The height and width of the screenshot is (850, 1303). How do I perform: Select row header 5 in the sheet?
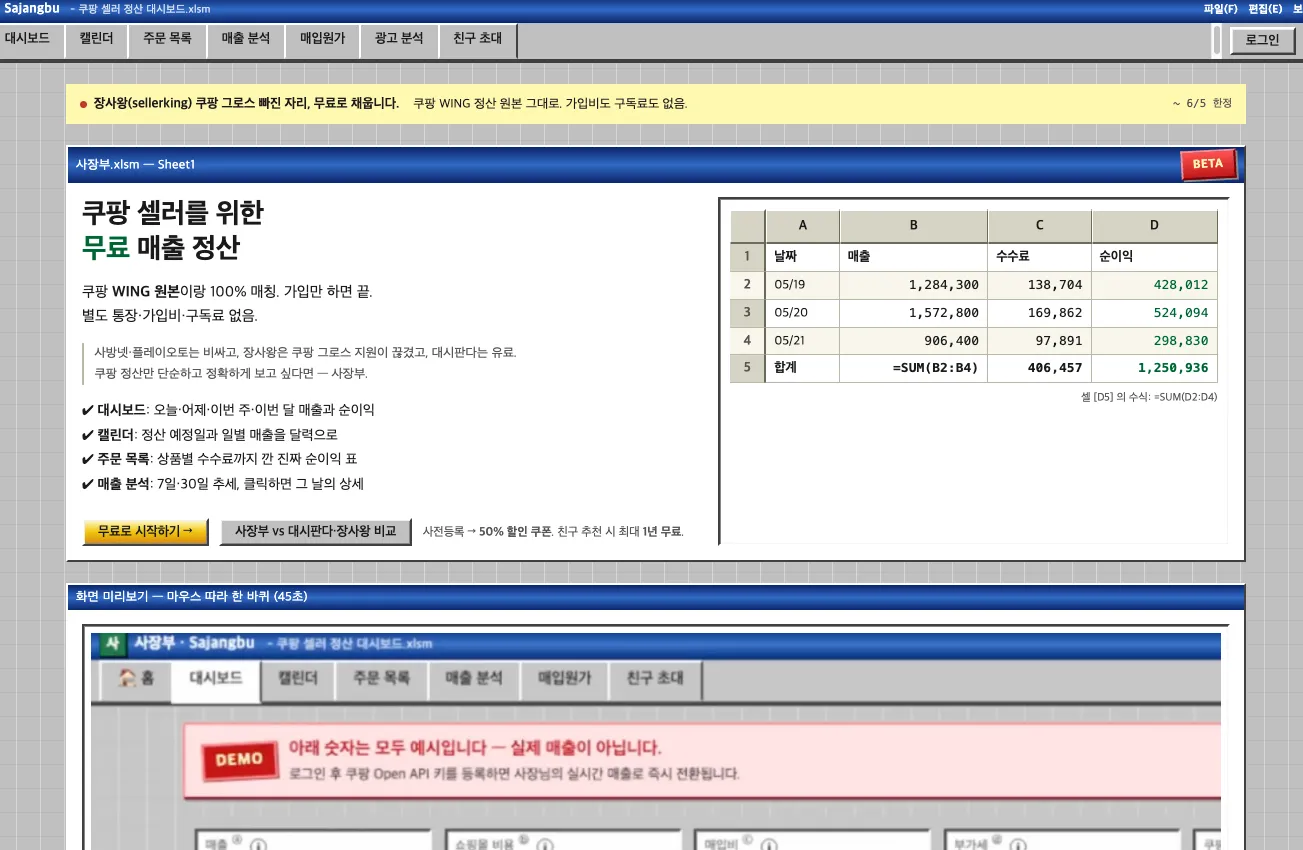747,368
